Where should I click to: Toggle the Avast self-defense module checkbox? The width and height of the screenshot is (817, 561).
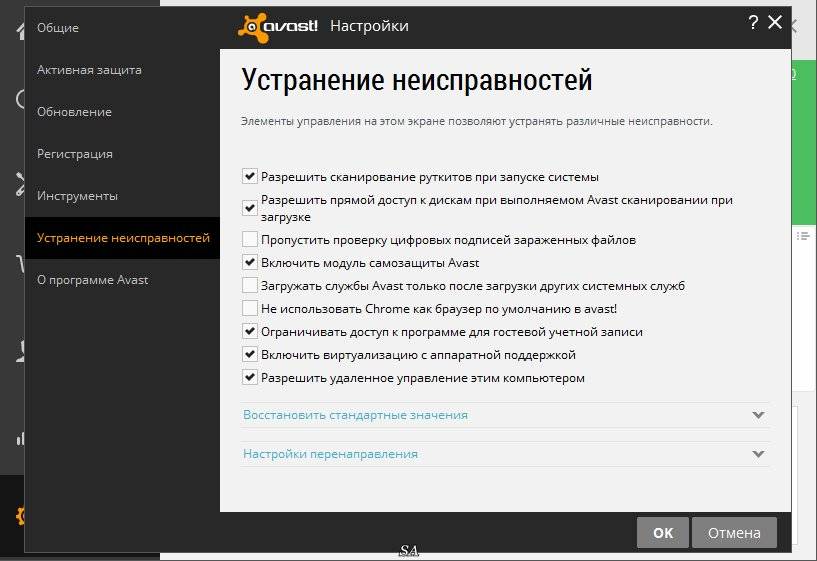[250, 262]
